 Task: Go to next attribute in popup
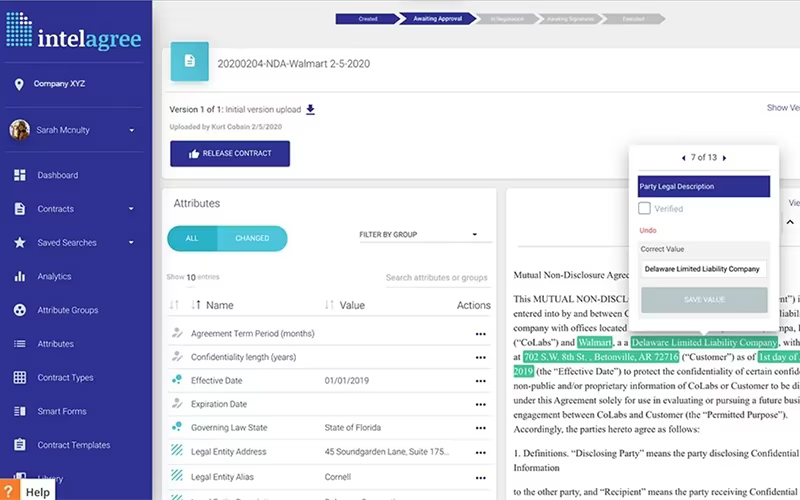click(x=724, y=158)
